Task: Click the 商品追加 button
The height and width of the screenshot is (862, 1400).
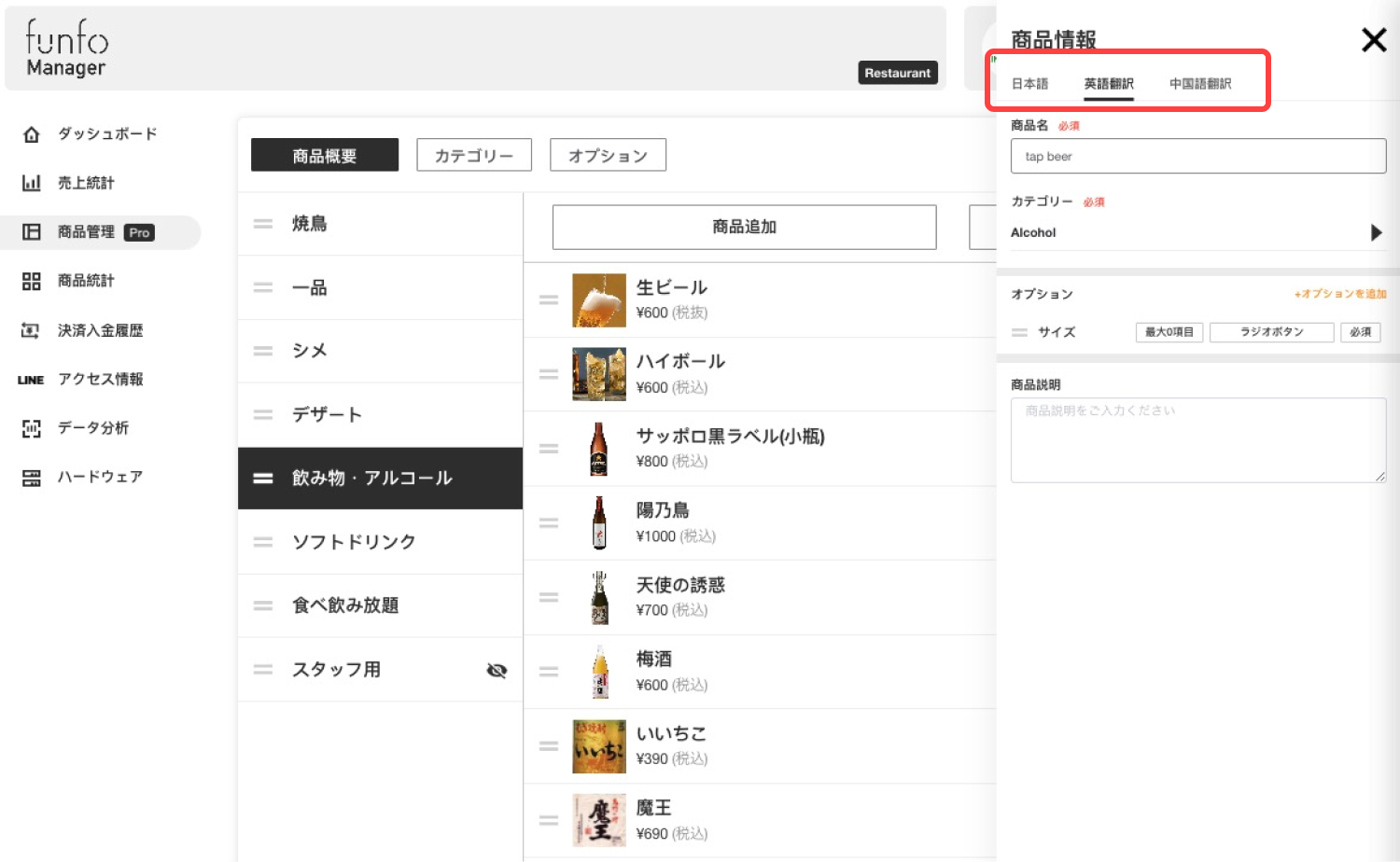Action: 744,227
